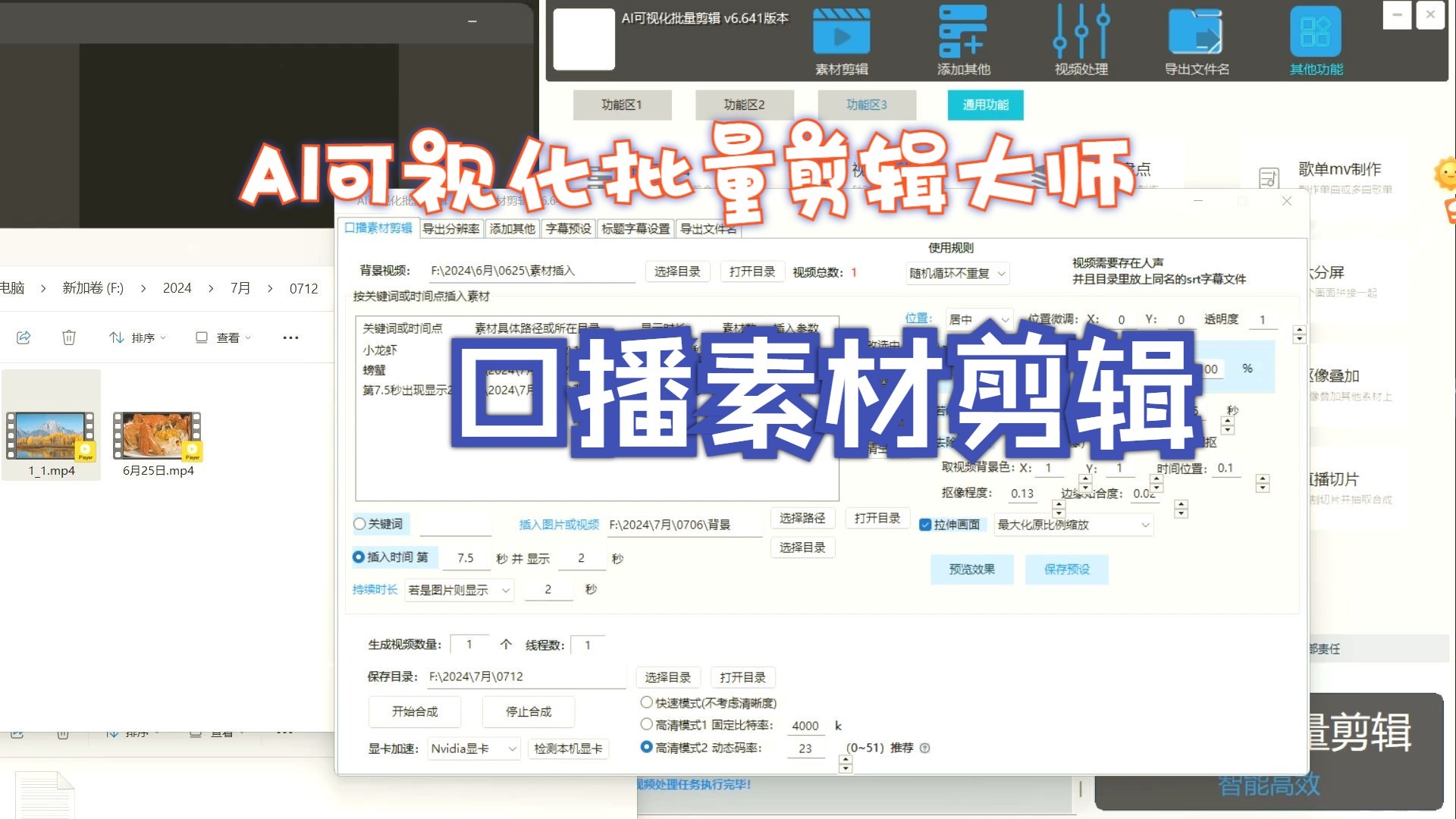Screen dimensions: 1456x819
Task: Open the 查看 view menu in Explorer
Action: click(x=223, y=337)
